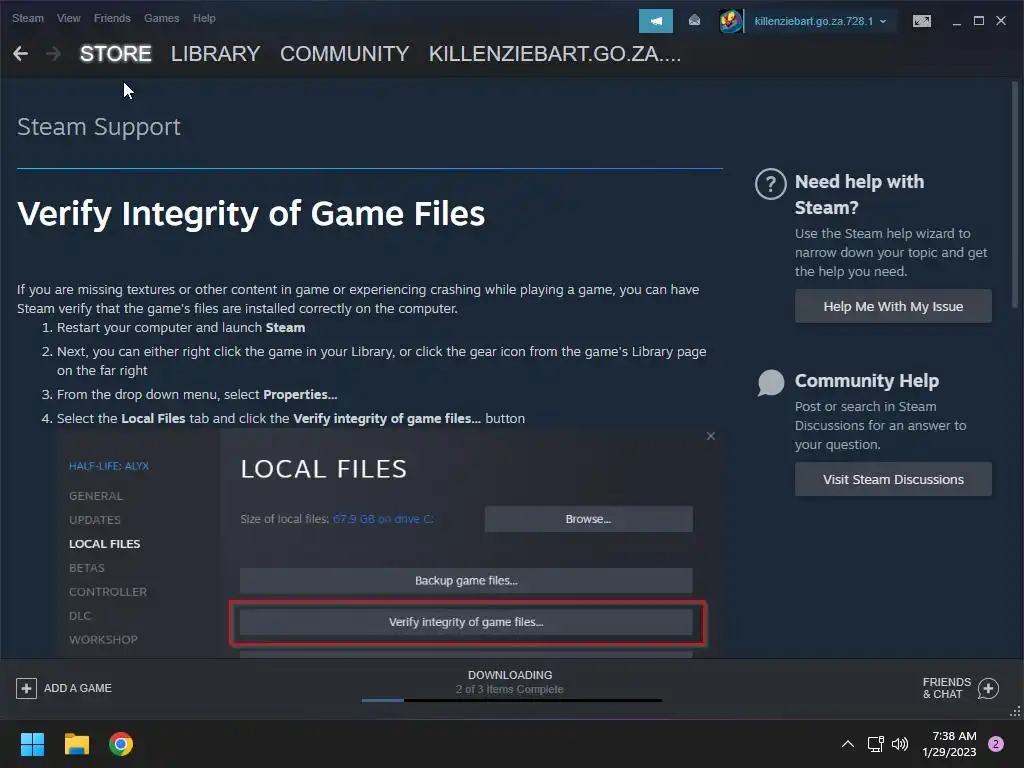Click the question mark help icon
This screenshot has width=1024, height=768.
coord(771,184)
